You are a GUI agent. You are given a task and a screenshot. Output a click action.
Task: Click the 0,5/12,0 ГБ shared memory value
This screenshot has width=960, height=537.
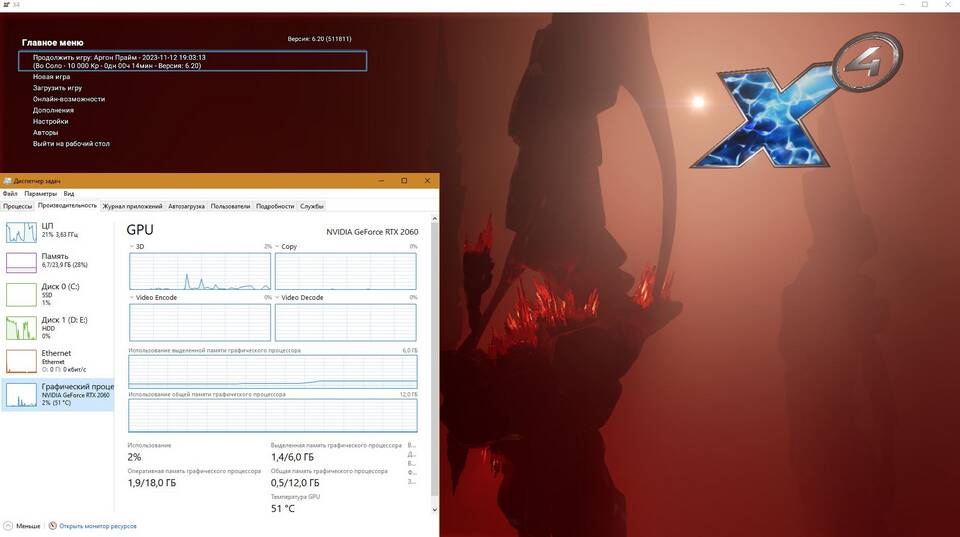(x=295, y=483)
